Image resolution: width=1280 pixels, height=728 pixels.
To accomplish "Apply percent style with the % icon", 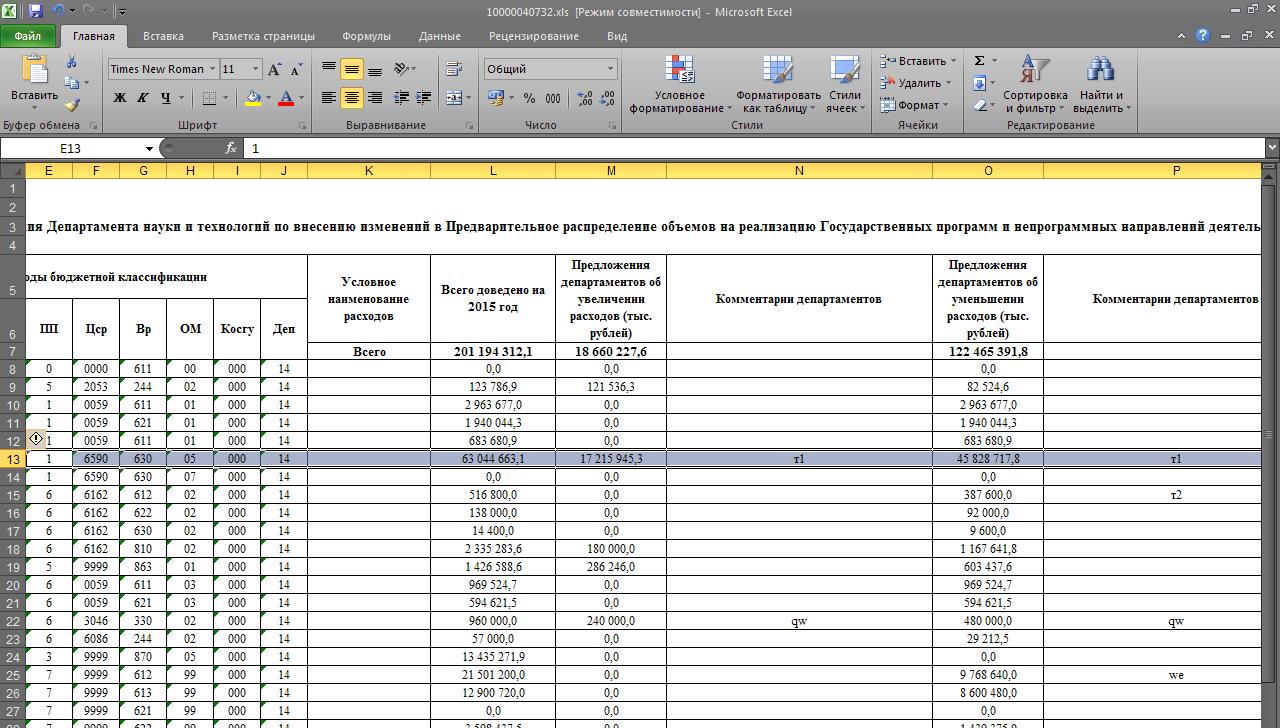I will 528,97.
